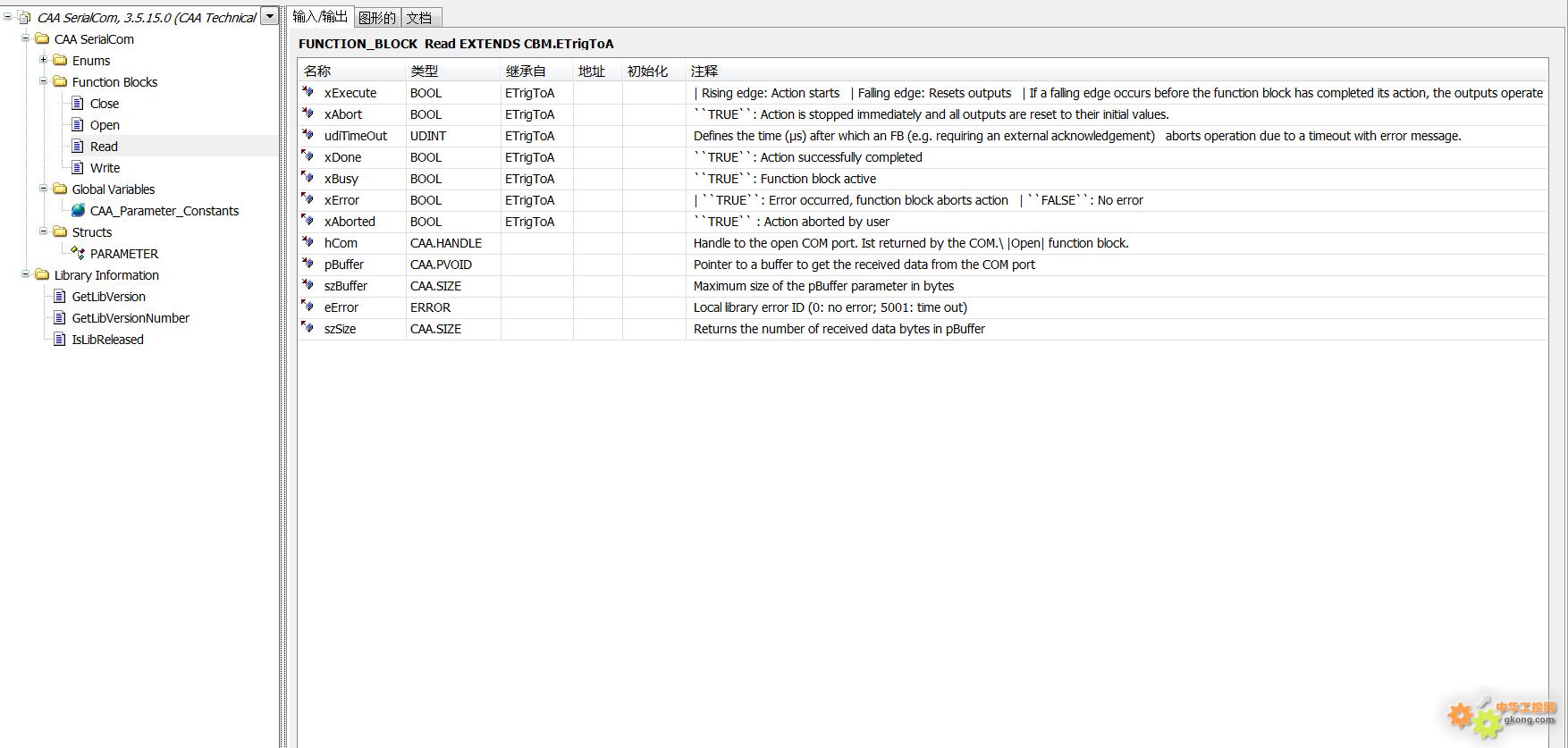This screenshot has height=748, width=1568.
Task: Click the xAbort variable icon
Action: click(x=308, y=113)
